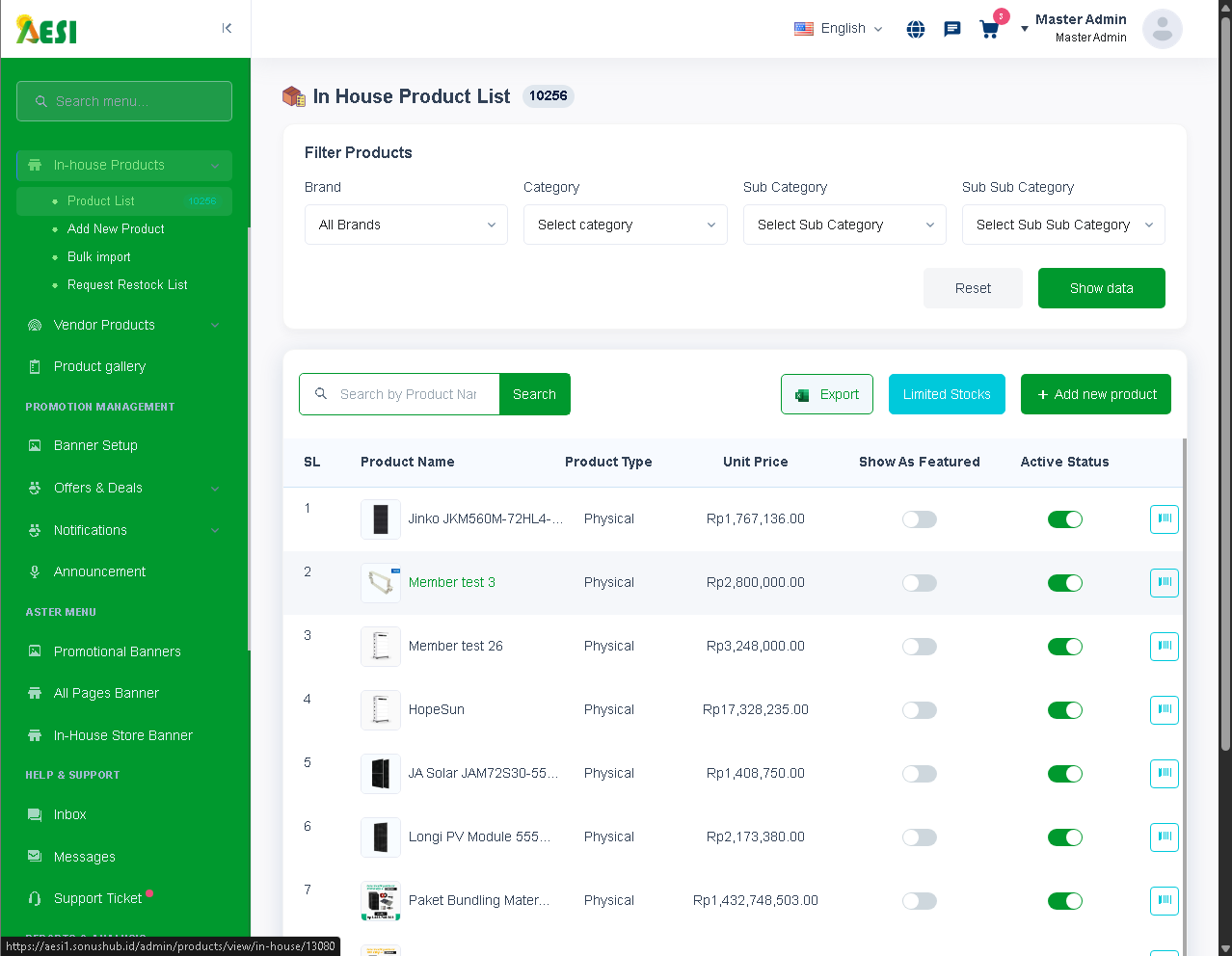Click barcode icon for Jinko product row
This screenshot has height=956, width=1232.
(1164, 519)
